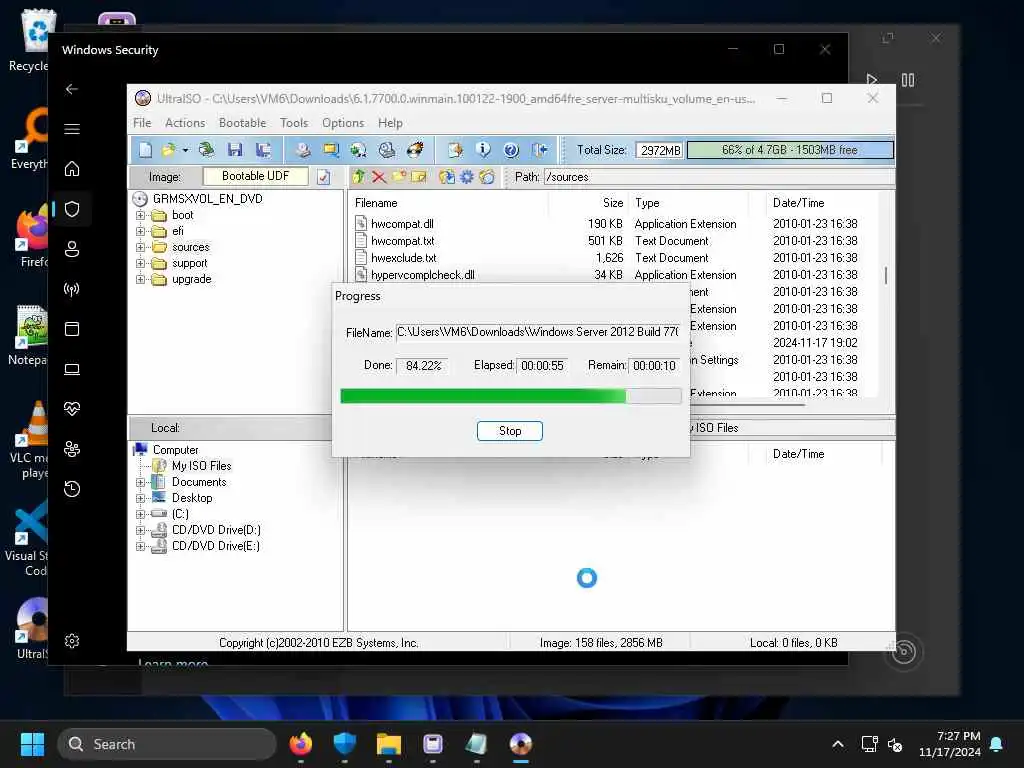
Task: Expand the sources folder node
Action: tap(140, 247)
